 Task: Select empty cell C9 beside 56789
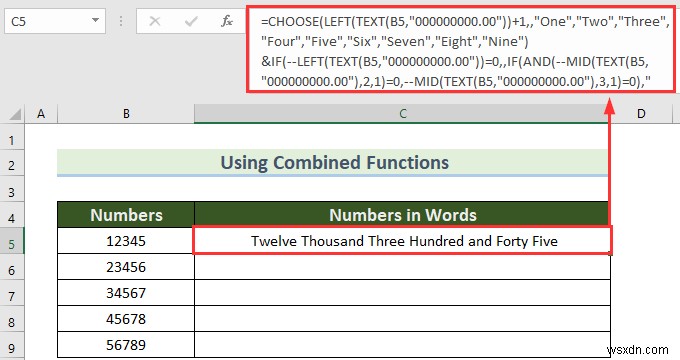click(x=402, y=345)
